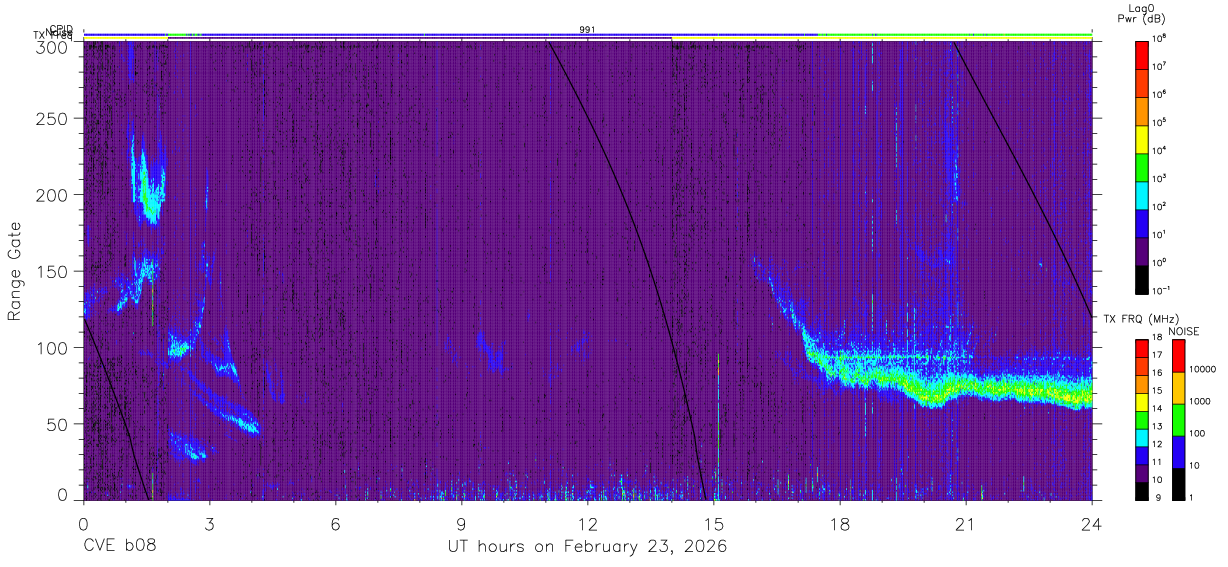The image size is (1228, 567).
Task: Click the green segment of top noise strip
Action: tap(955, 35)
